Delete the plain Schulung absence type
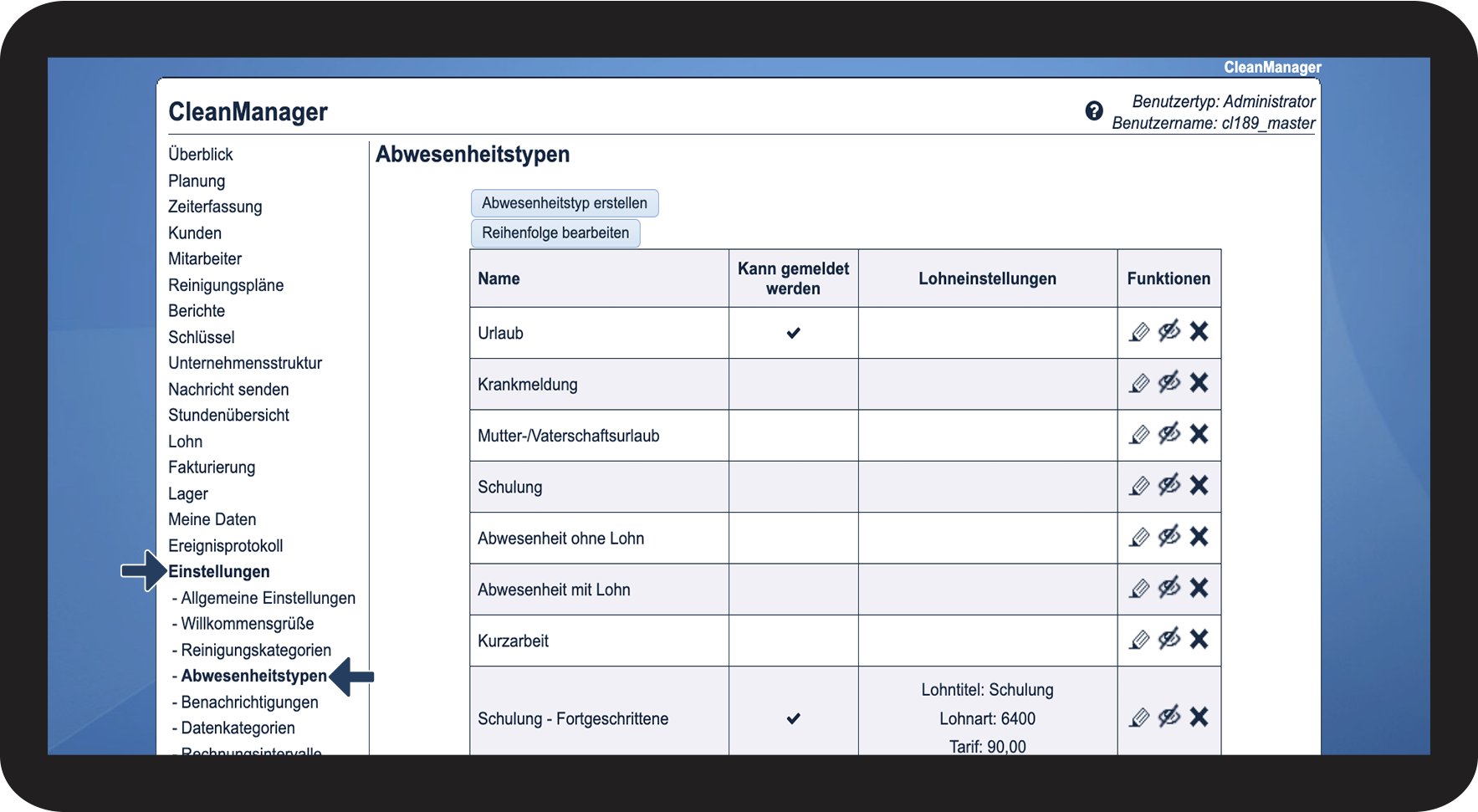The width and height of the screenshot is (1478, 812). (x=1199, y=485)
